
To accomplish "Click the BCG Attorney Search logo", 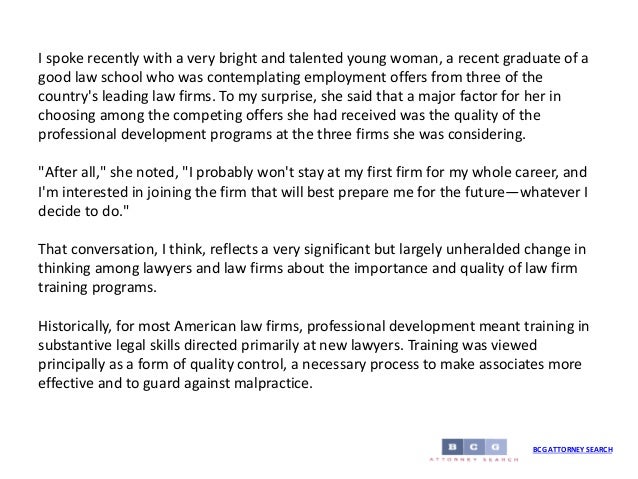I will [x=474, y=450].
